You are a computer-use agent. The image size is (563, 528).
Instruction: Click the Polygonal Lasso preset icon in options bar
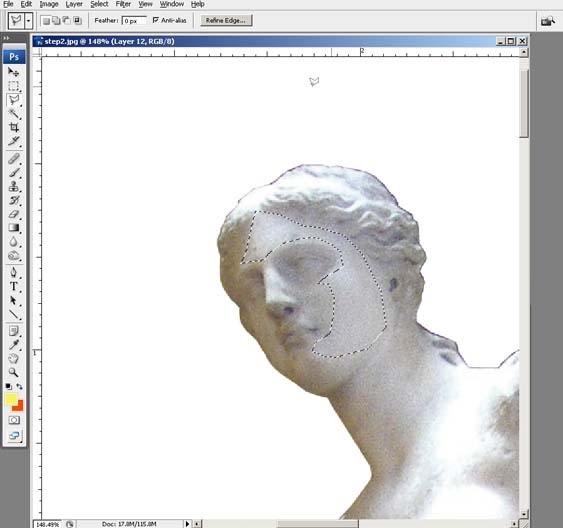click(x=16, y=20)
